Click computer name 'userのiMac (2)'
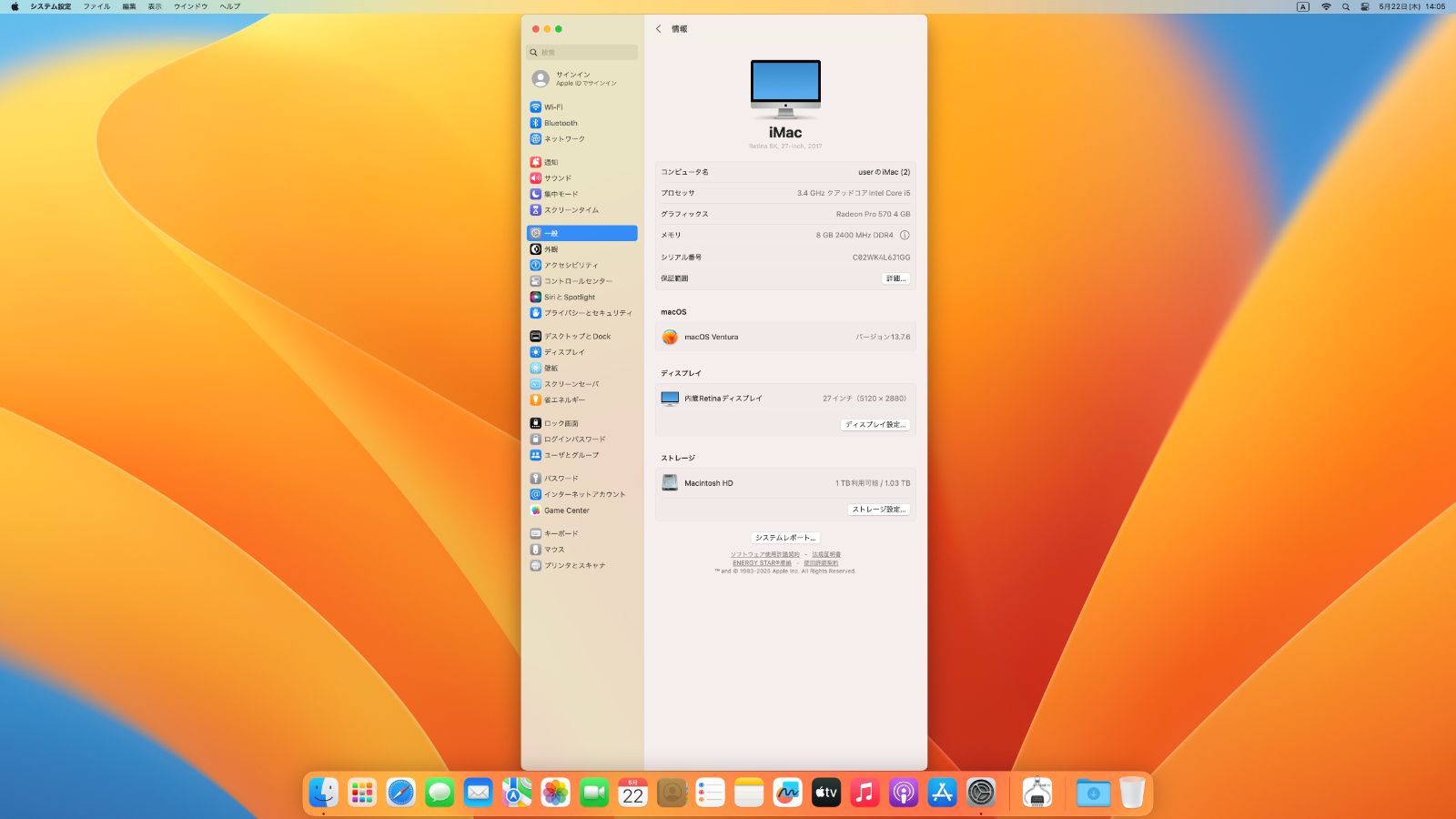Screen dimensions: 1456x819 pyautogui.click(x=884, y=172)
